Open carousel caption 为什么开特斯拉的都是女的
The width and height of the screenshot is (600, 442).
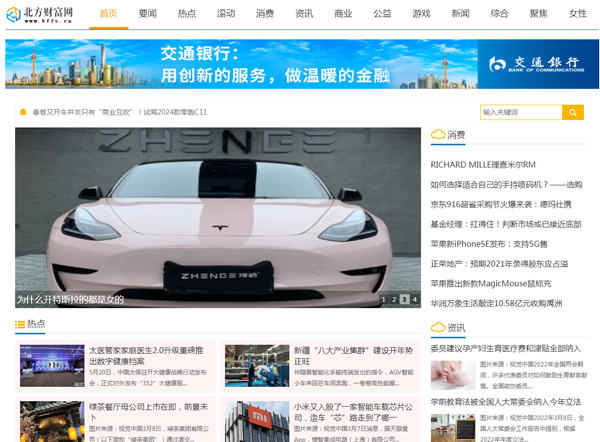70,300
